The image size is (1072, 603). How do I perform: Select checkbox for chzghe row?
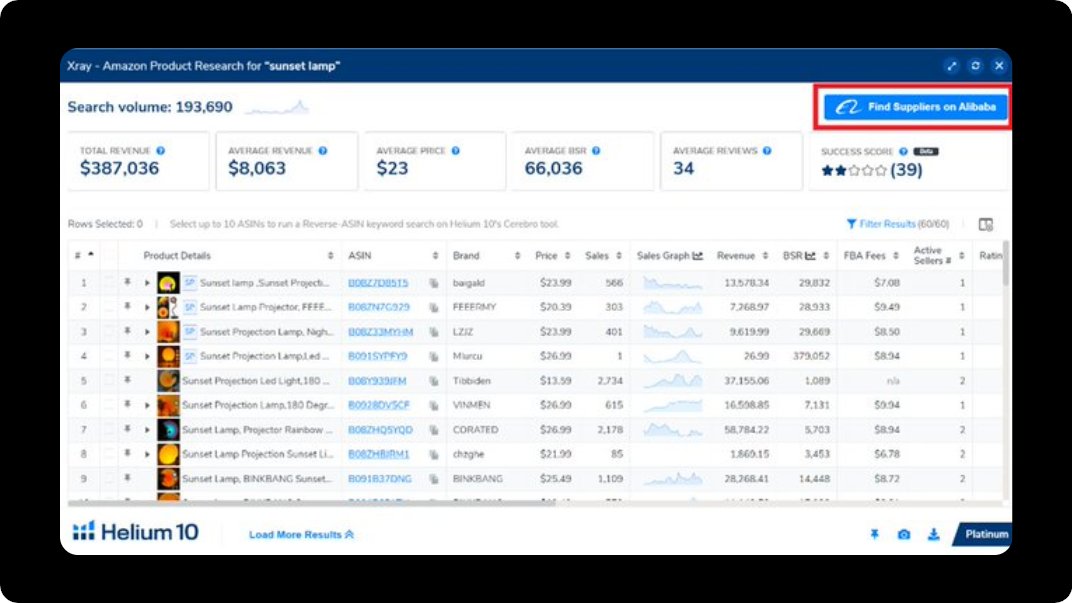(x=109, y=453)
